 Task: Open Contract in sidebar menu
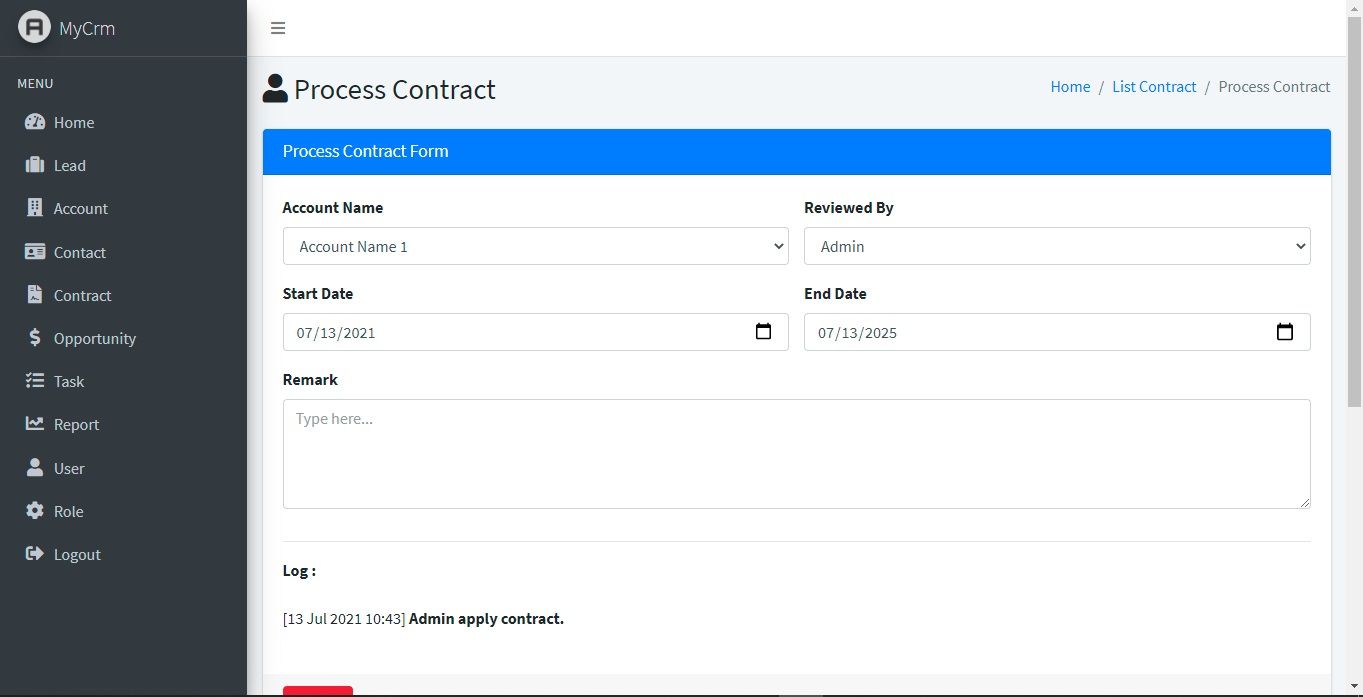pyautogui.click(x=123, y=295)
